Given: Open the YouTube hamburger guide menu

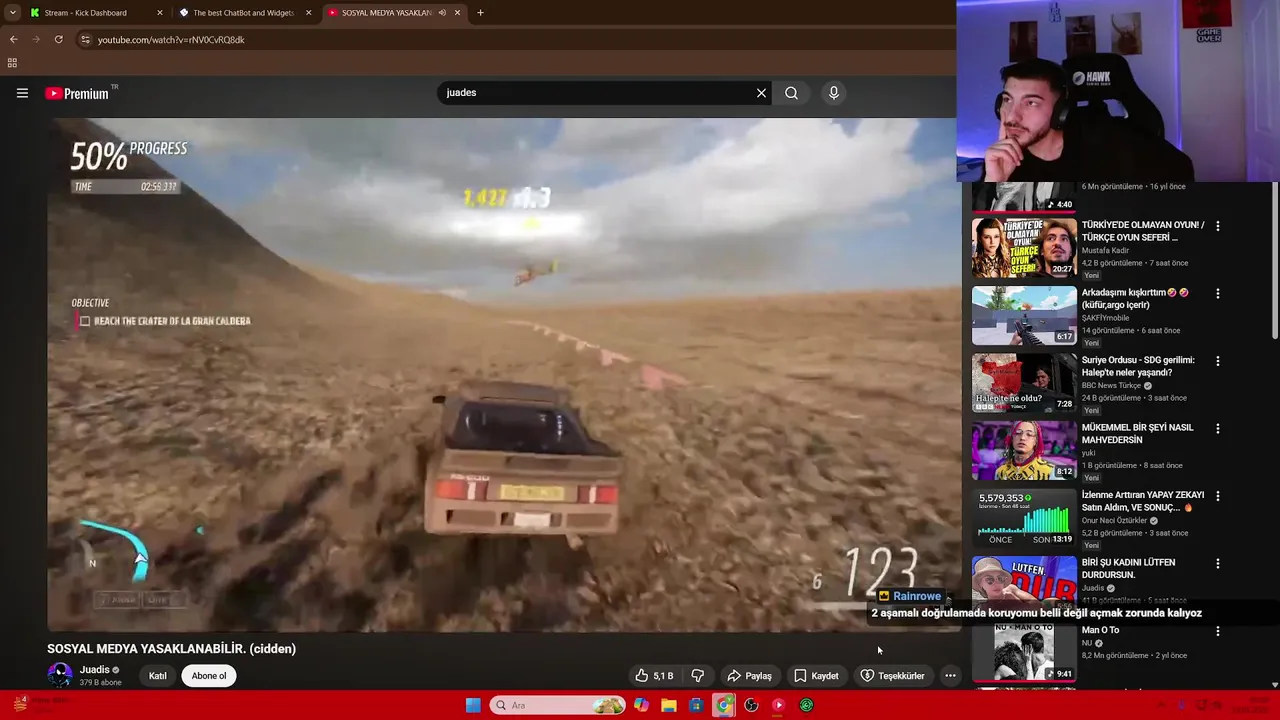Looking at the screenshot, I should [22, 93].
